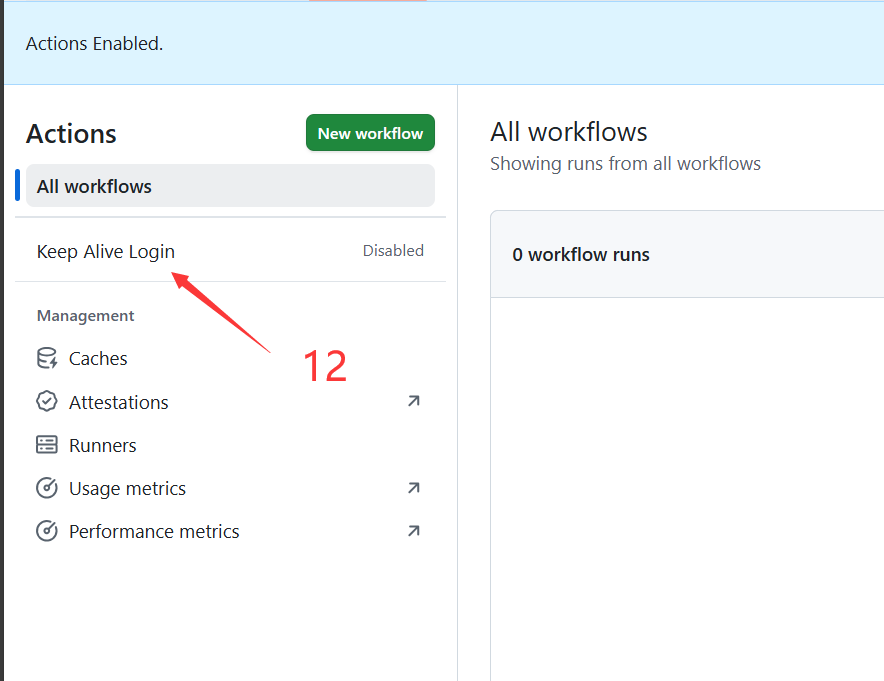Click the external arrow beside Usage metrics
The width and height of the screenshot is (884, 681).
click(413, 488)
